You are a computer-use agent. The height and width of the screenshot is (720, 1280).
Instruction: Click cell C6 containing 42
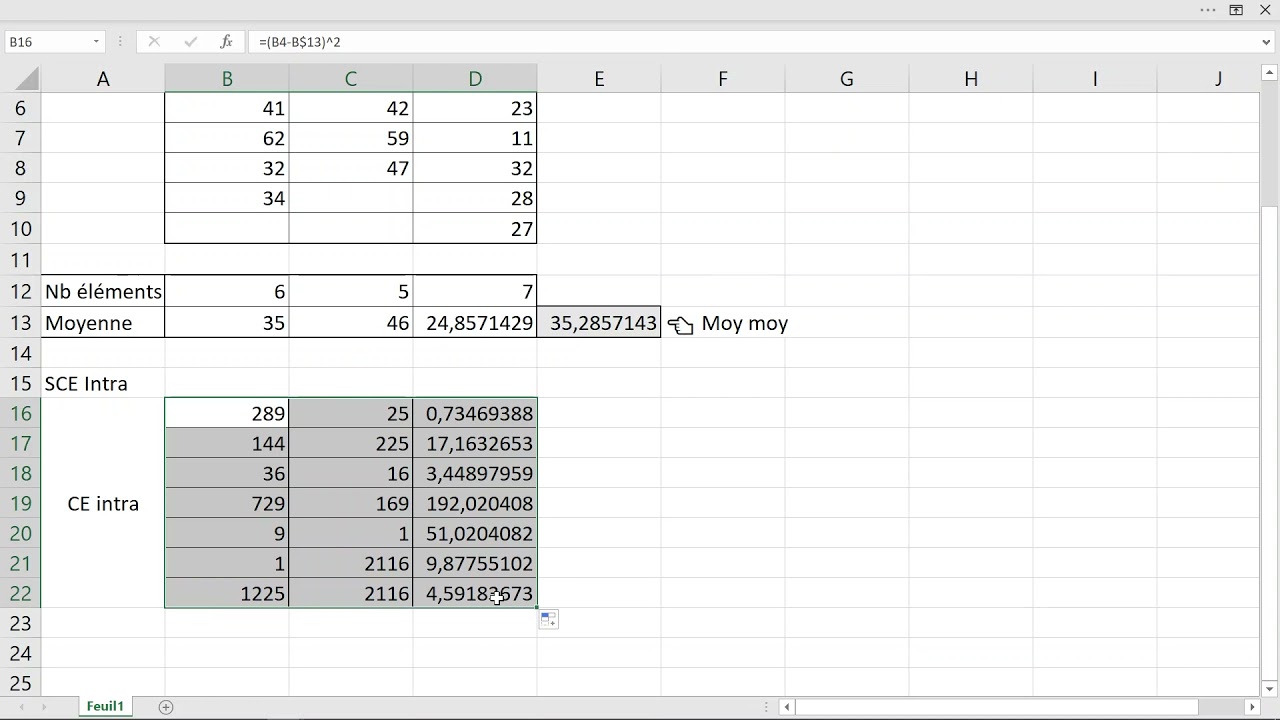pyautogui.click(x=351, y=108)
